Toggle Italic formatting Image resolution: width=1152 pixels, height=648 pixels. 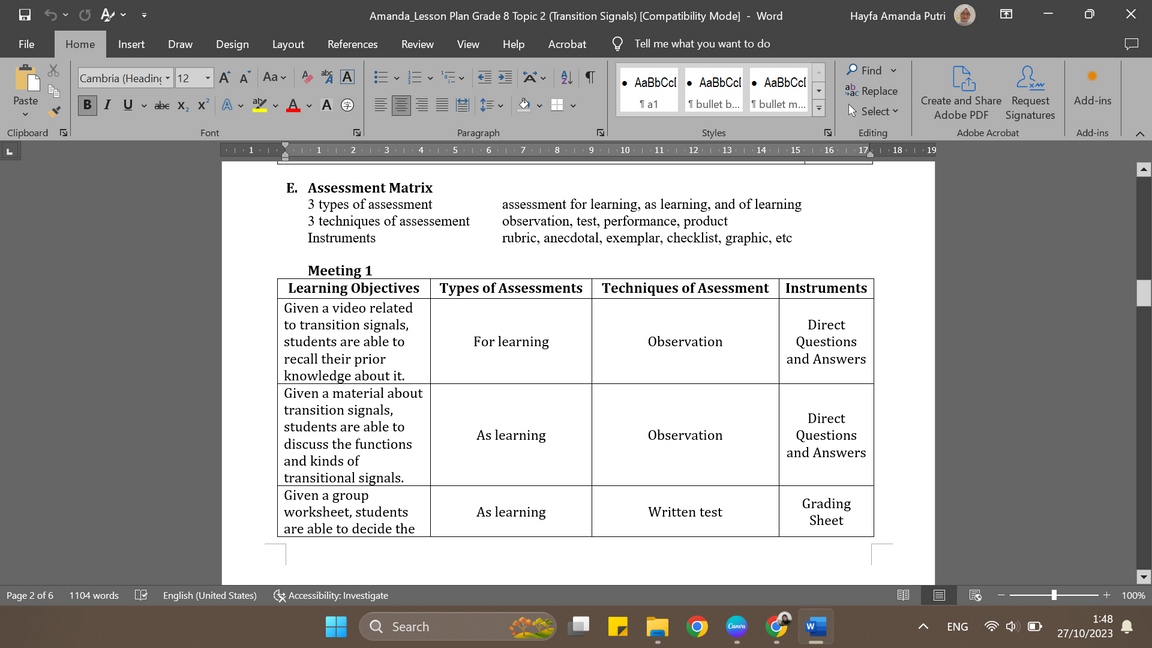(107, 105)
